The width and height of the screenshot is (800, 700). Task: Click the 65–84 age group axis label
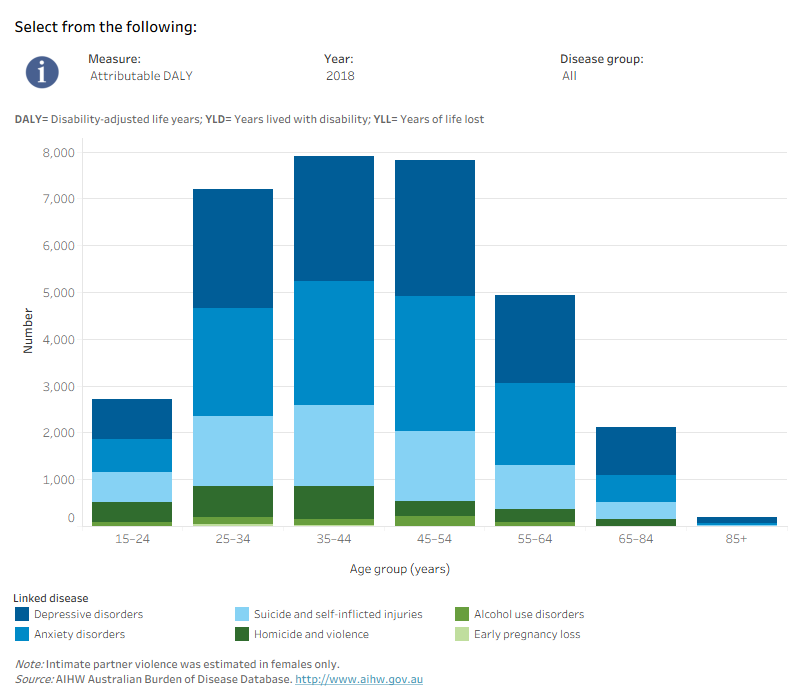click(636, 539)
